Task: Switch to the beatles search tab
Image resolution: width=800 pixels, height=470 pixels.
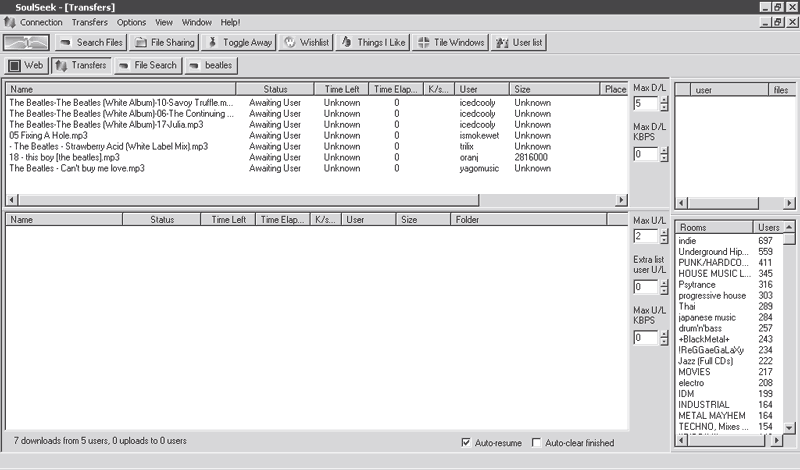Action: pyautogui.click(x=210, y=65)
